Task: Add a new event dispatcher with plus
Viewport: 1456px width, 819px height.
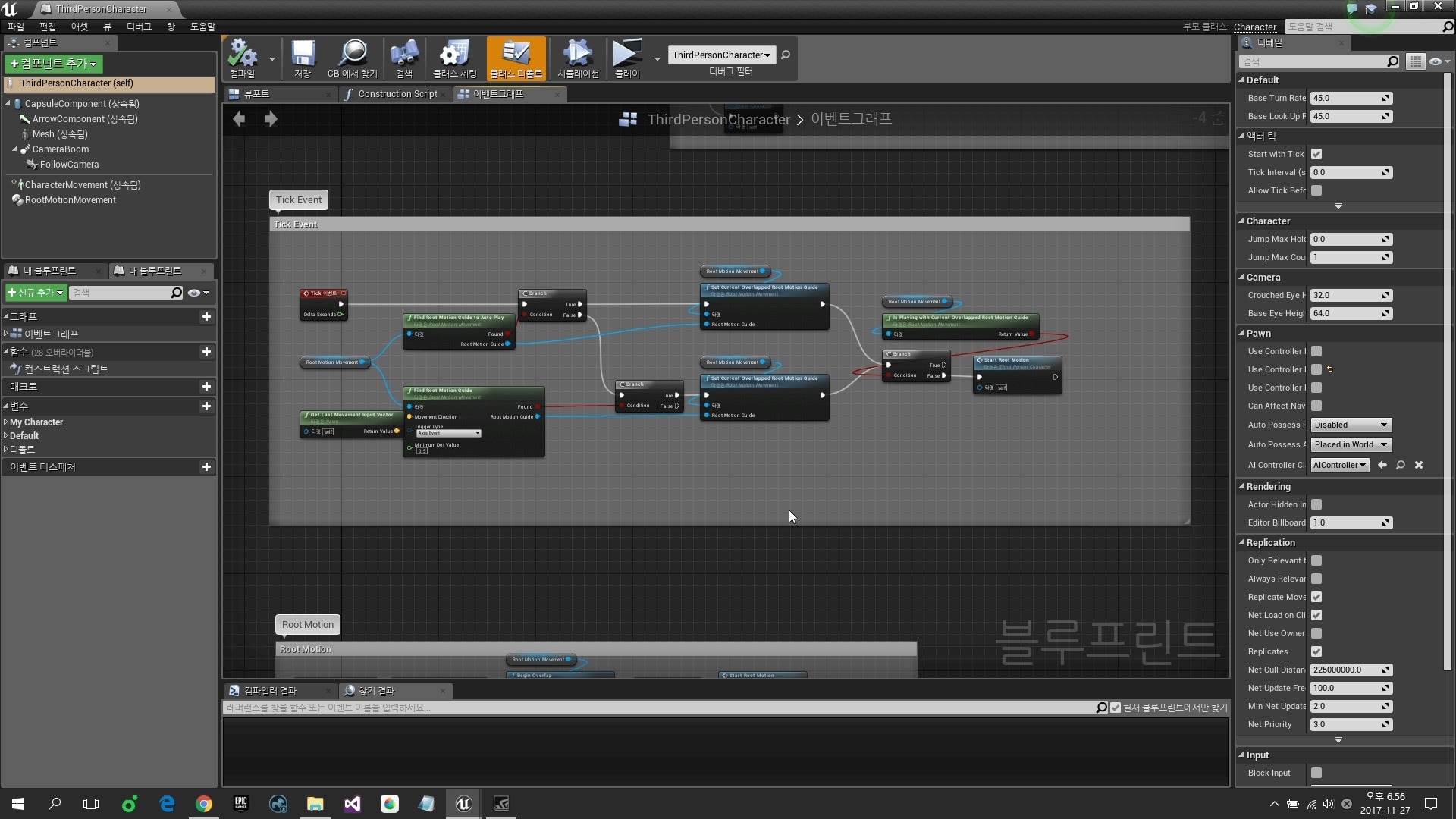Action: click(206, 467)
